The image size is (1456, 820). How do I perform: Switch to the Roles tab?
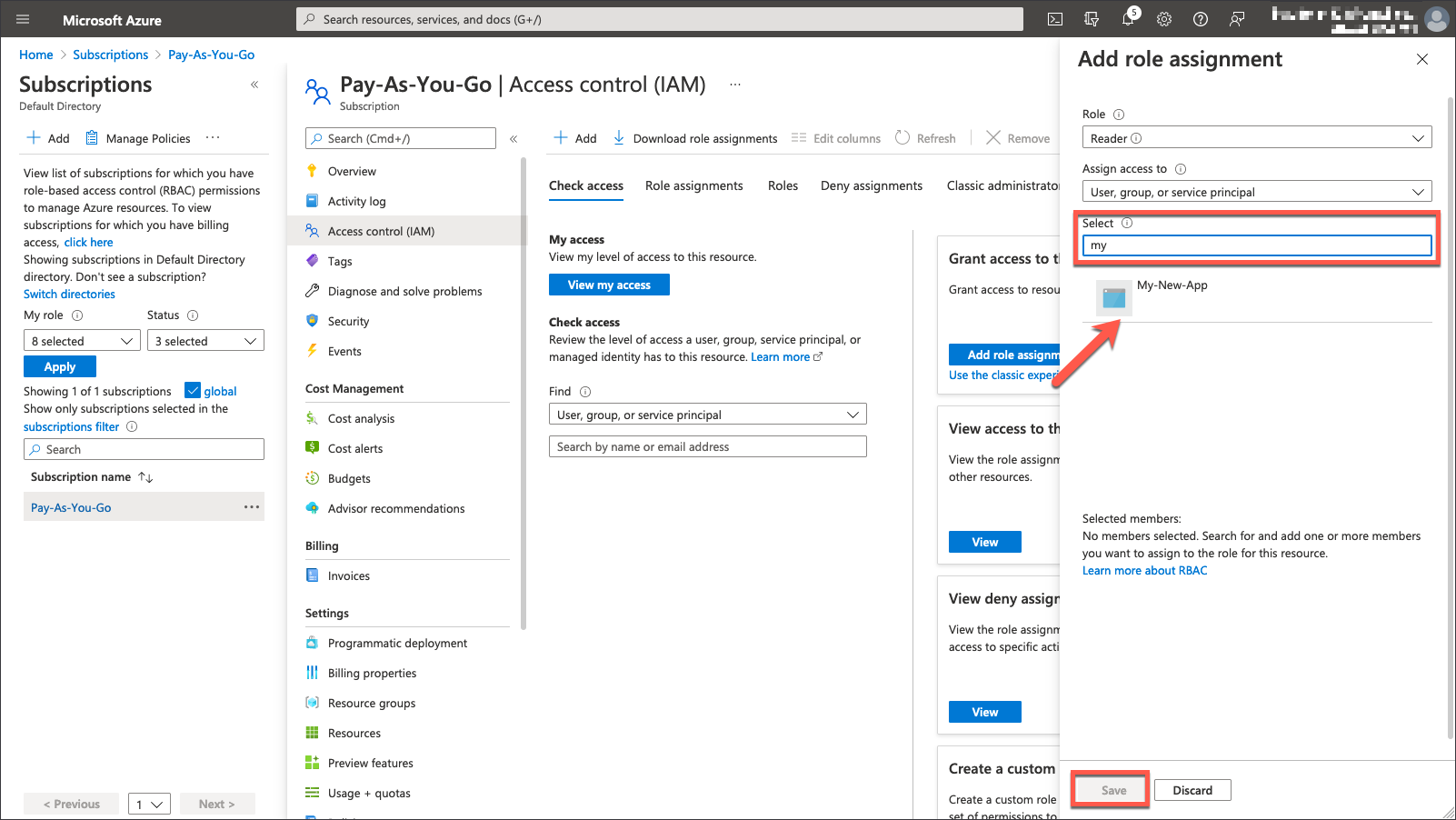(783, 185)
